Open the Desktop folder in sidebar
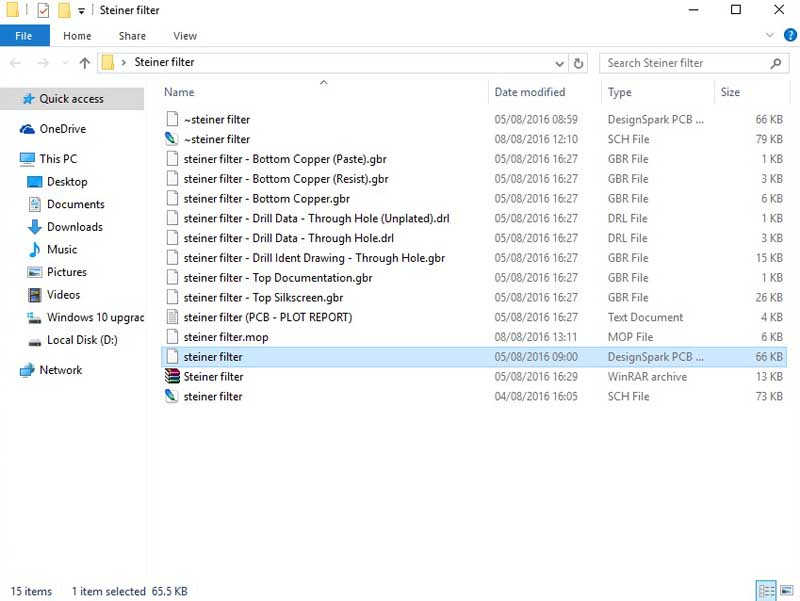This screenshot has width=800, height=601. (67, 182)
